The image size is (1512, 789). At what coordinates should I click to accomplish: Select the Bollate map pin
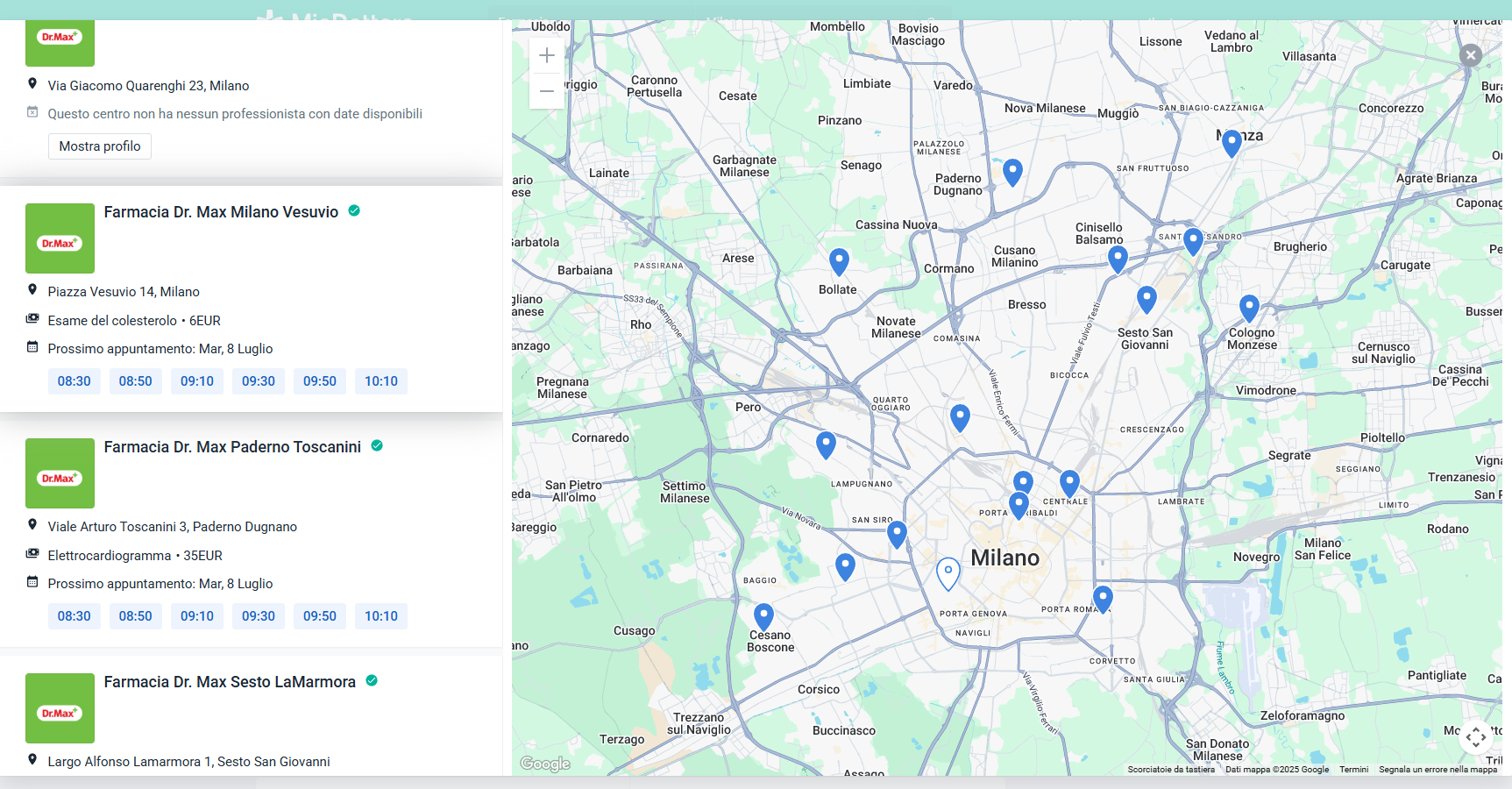pyautogui.click(x=839, y=262)
